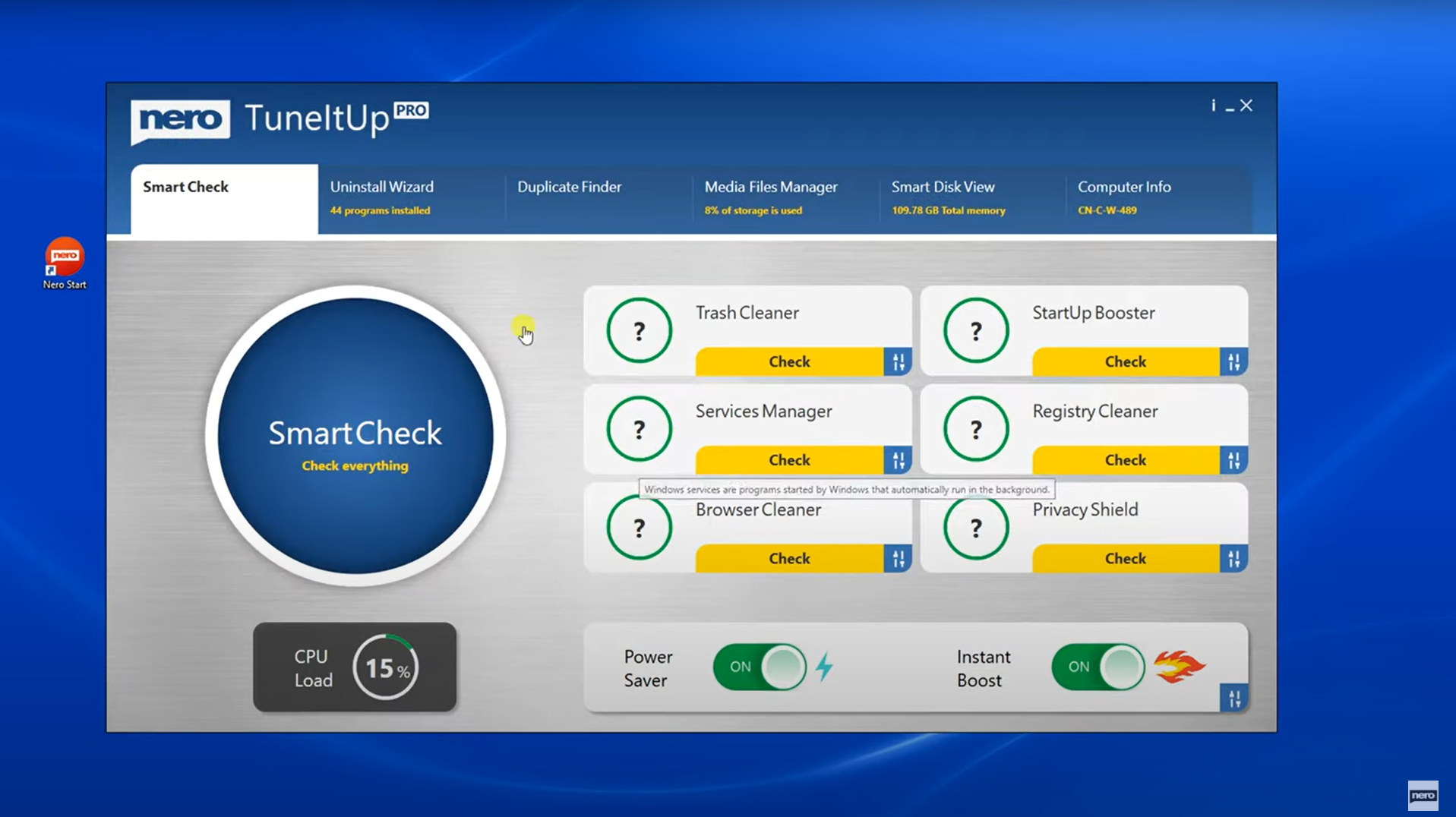Click the 'Power Saver' label
Screen dimensions: 1456x817
click(648, 668)
